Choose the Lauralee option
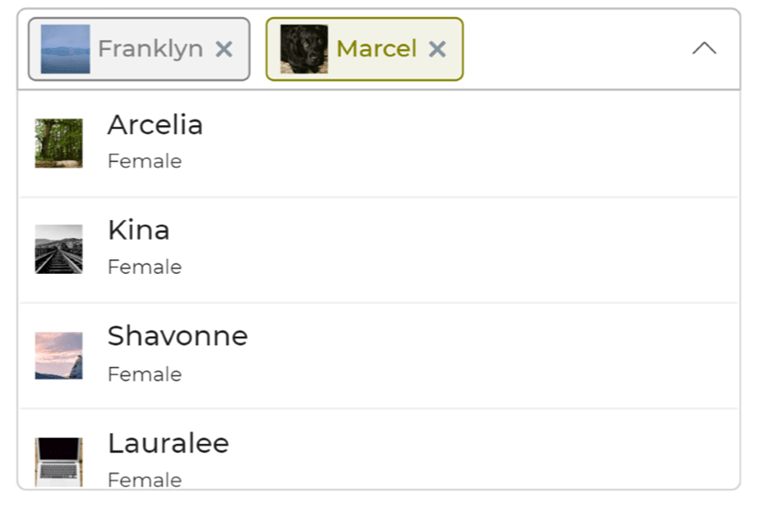 pos(379,449)
